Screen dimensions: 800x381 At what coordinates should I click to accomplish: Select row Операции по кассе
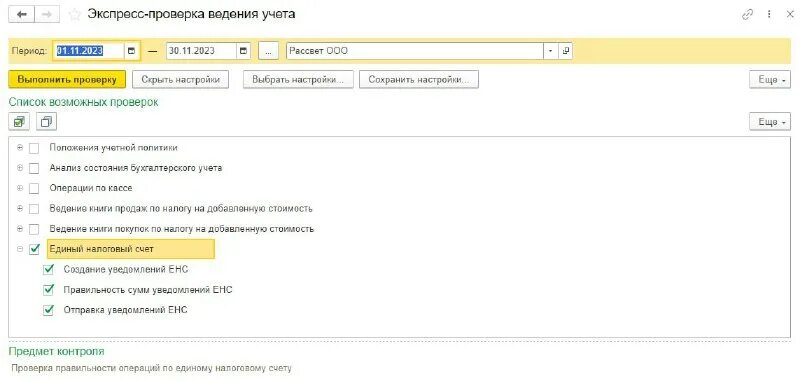click(91, 188)
